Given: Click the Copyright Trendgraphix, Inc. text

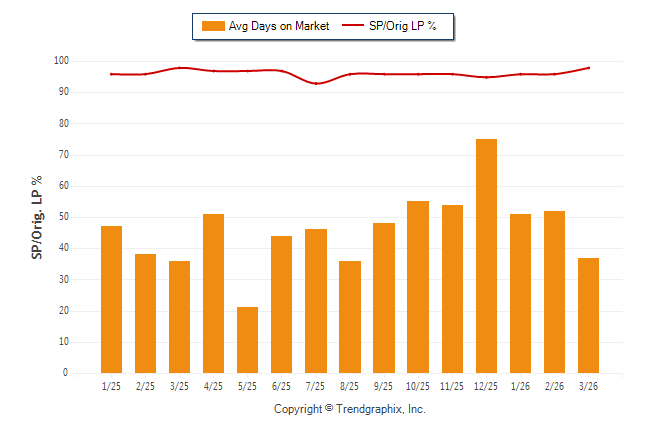Looking at the screenshot, I should click(x=350, y=409).
